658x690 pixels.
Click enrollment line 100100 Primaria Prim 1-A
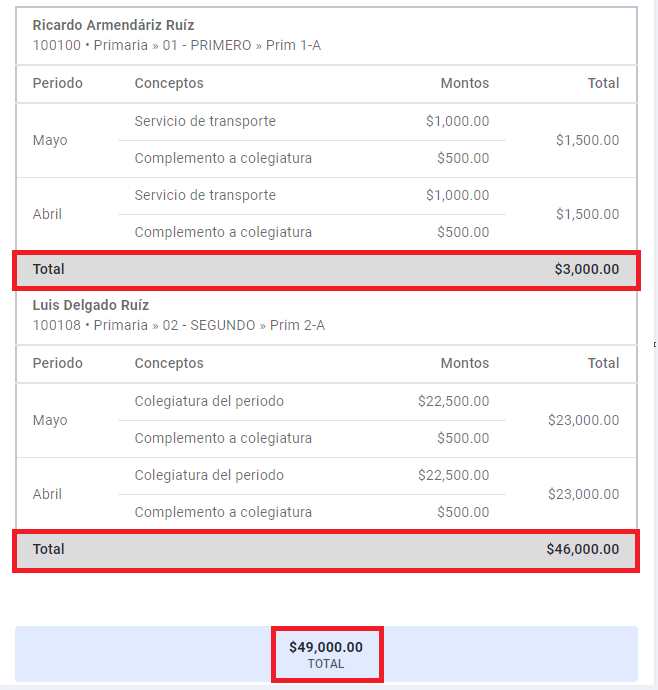(177, 45)
